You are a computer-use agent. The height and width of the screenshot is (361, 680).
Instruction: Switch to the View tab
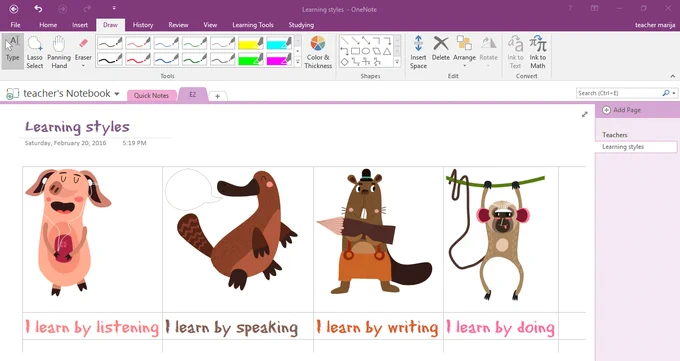210,25
